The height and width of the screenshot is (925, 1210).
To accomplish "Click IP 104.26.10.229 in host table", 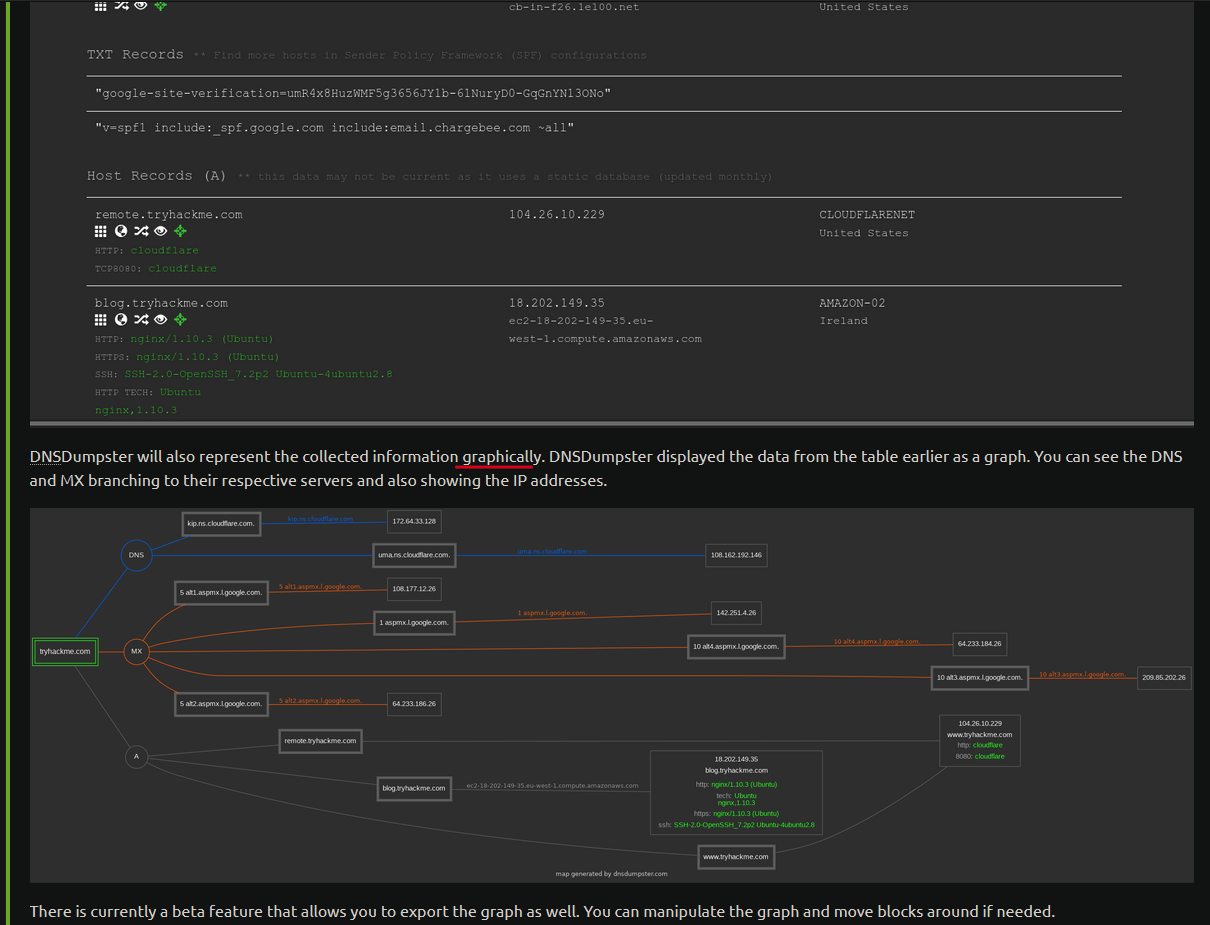I will click(557, 215).
